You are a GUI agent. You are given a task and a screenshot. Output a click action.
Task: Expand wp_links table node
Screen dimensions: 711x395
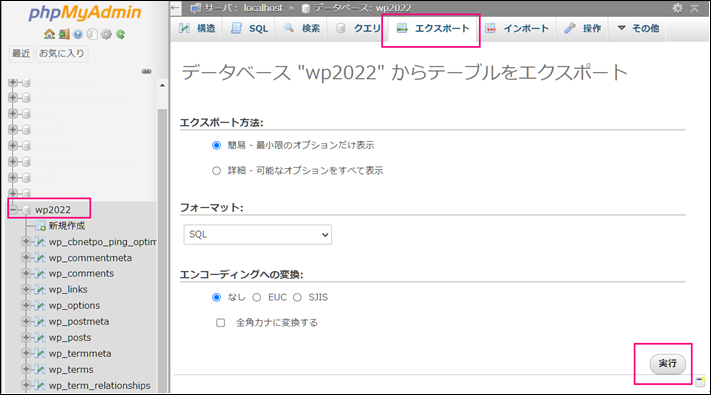26,289
